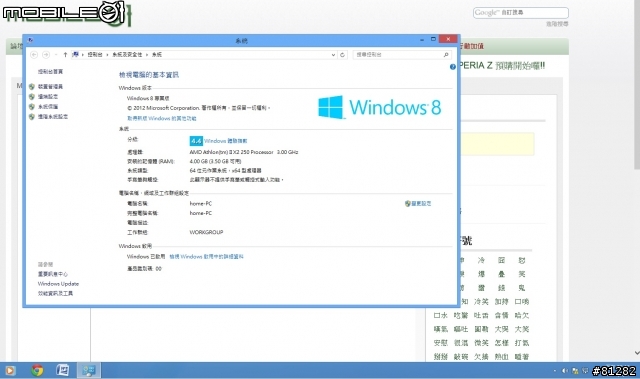
Task: Click the network tray icon
Action: coord(576,371)
